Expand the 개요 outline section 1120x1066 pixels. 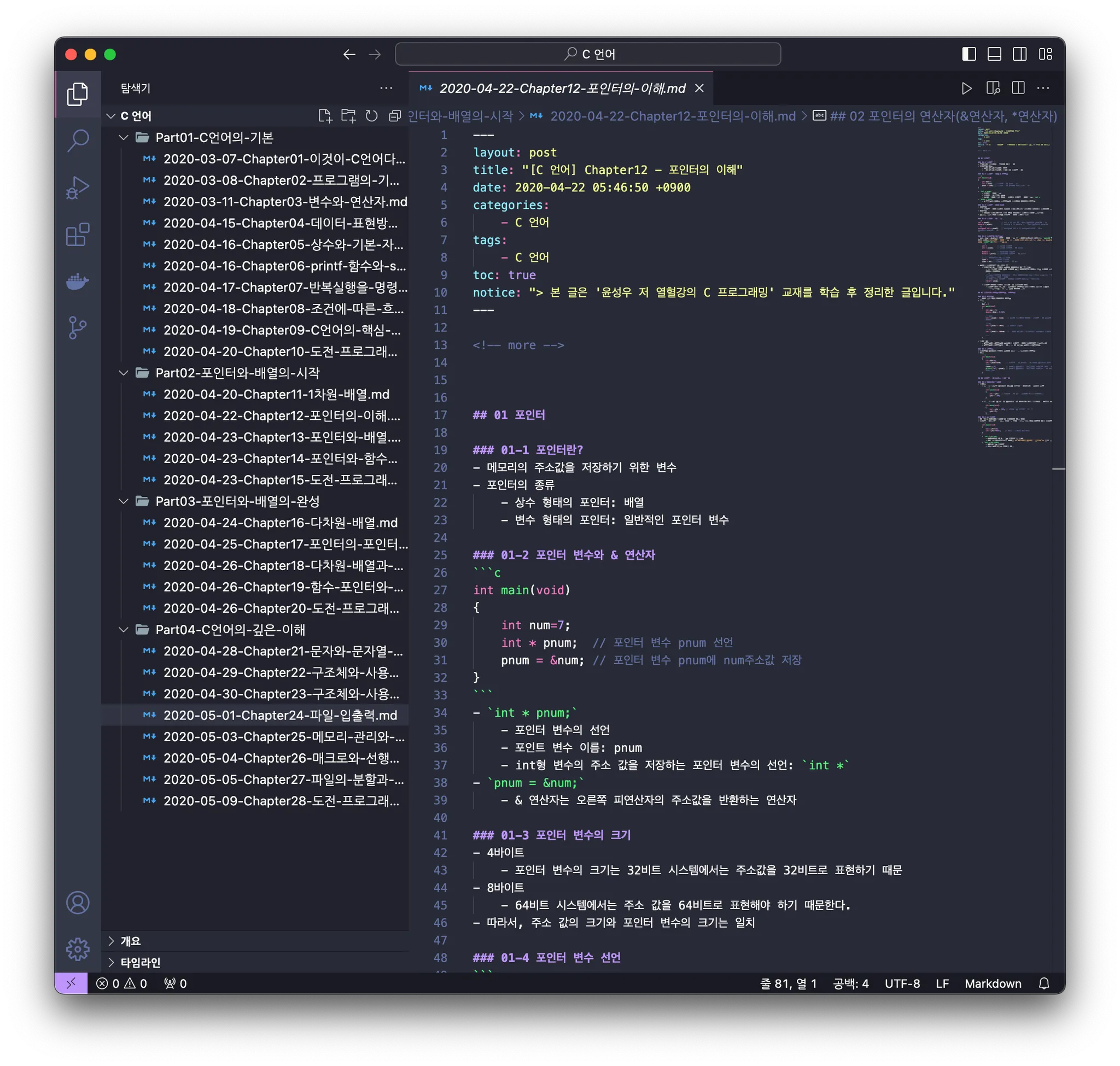(x=130, y=941)
